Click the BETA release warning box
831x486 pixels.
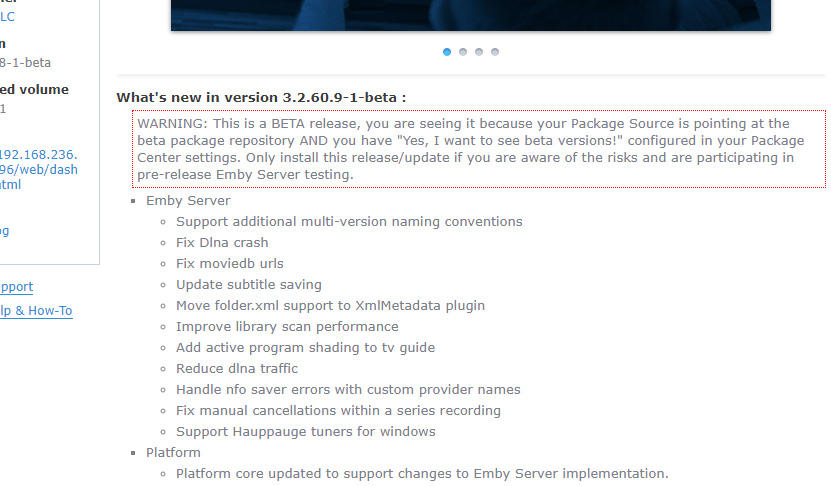click(x=478, y=149)
